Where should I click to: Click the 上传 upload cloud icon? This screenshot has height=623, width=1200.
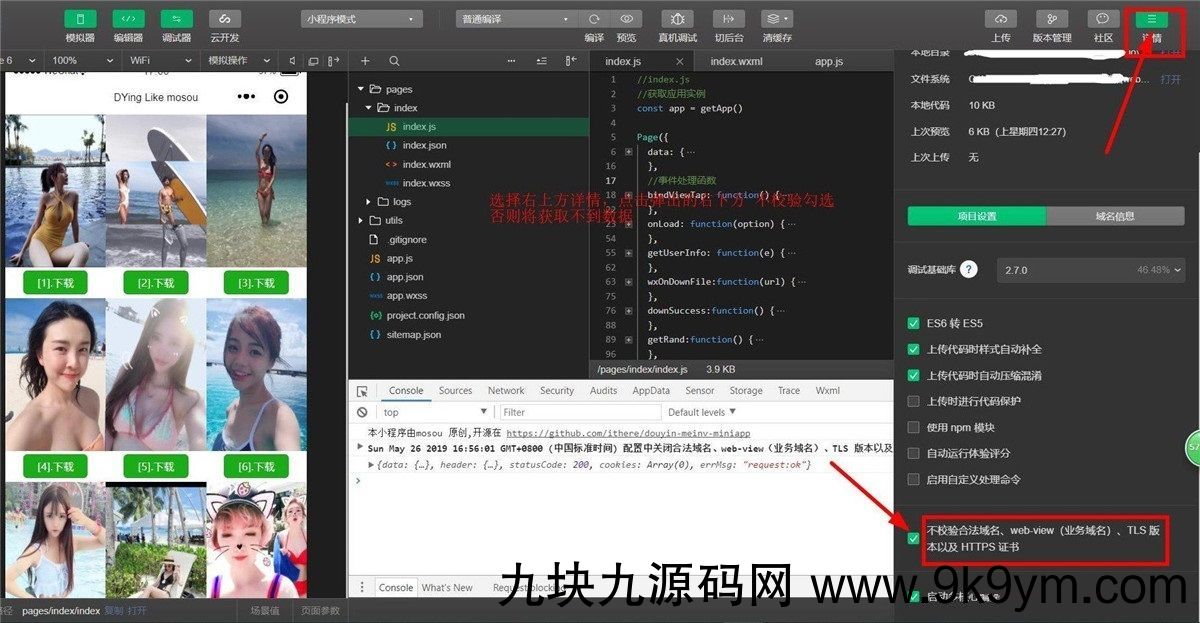click(1000, 19)
